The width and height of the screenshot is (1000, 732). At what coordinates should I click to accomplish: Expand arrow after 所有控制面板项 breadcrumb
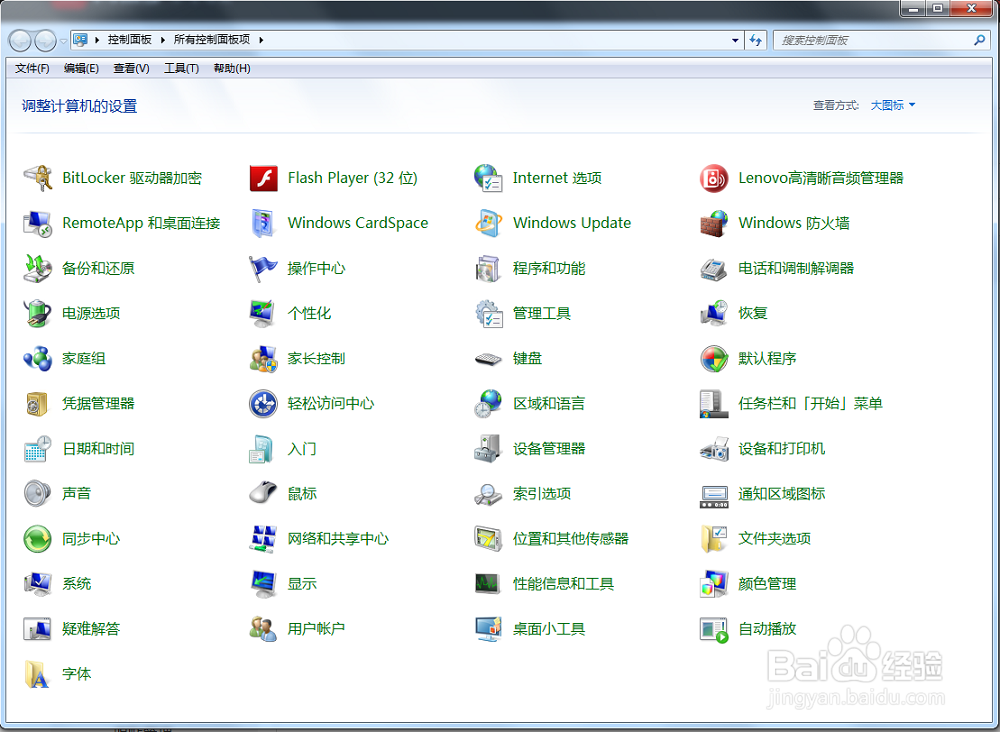261,40
